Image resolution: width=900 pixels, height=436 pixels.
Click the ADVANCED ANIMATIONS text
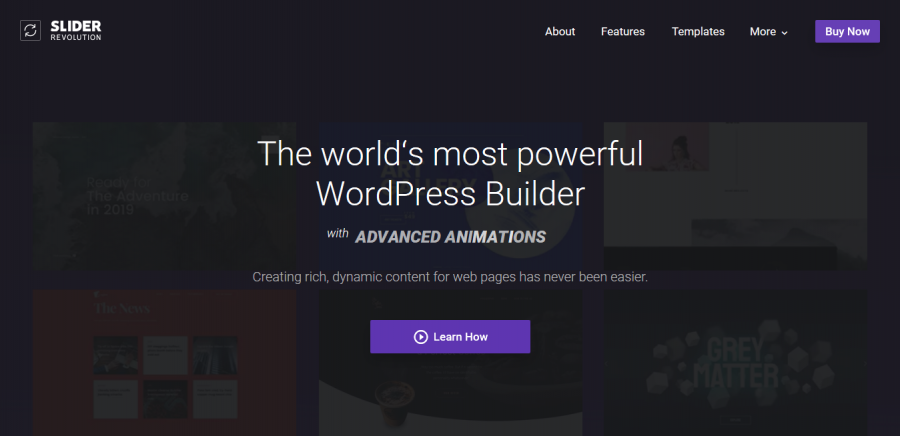tap(451, 236)
